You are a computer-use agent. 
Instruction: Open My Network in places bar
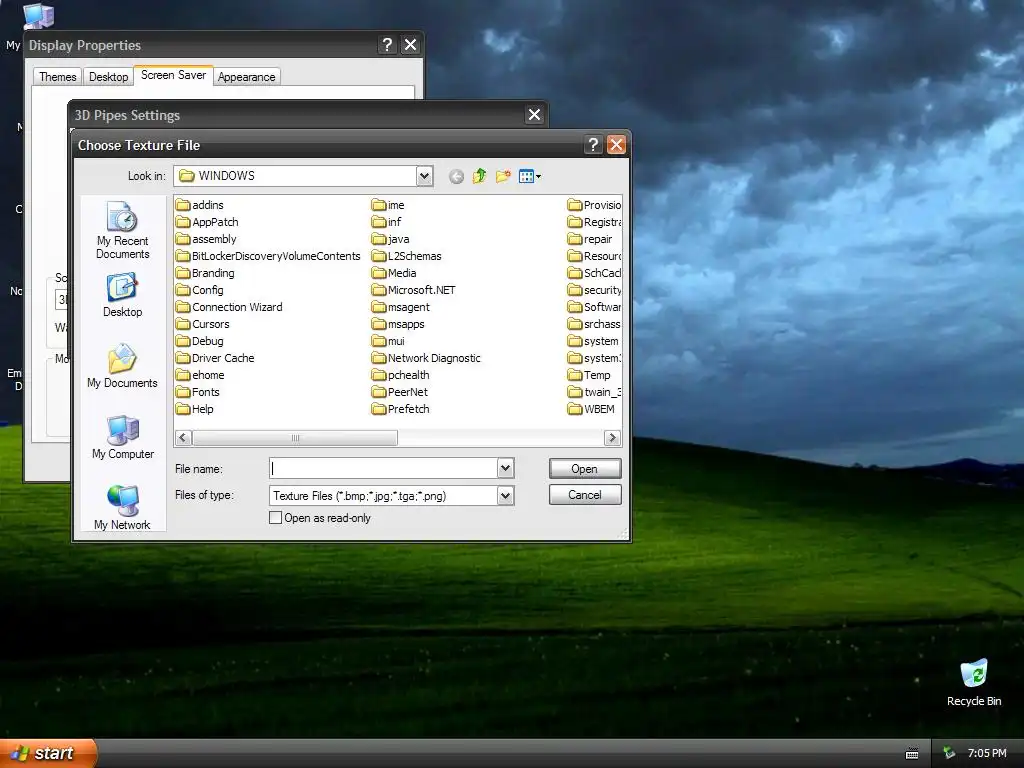click(x=122, y=507)
